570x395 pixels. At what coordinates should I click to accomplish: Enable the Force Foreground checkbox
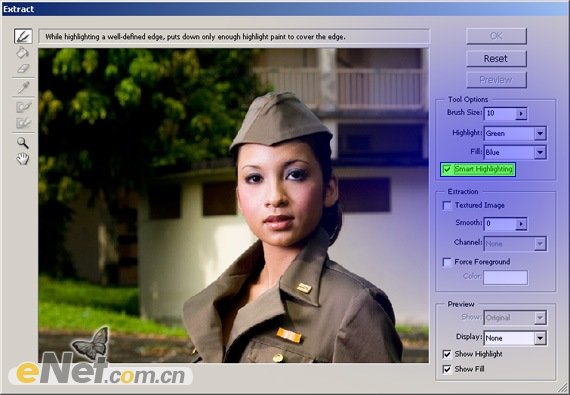click(447, 262)
